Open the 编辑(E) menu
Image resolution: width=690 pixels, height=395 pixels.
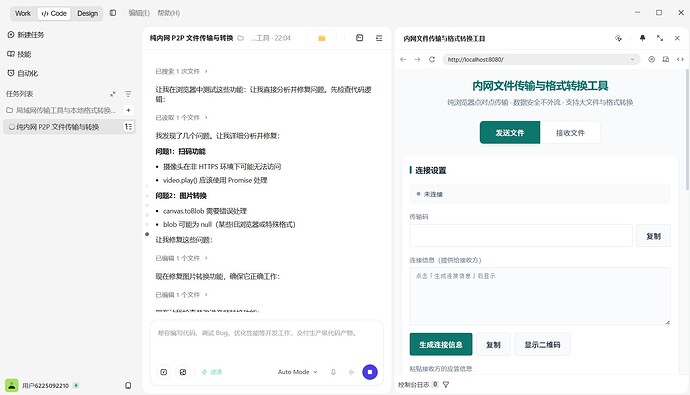click(x=139, y=13)
